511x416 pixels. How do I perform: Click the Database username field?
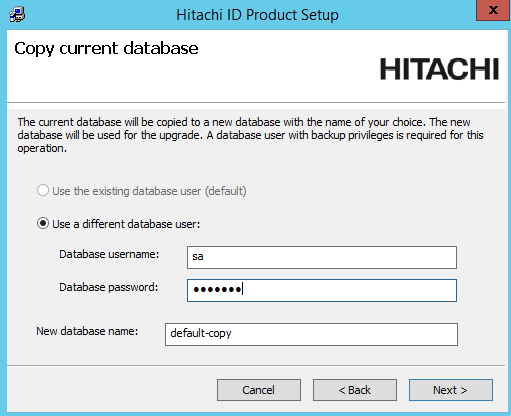tap(322, 257)
